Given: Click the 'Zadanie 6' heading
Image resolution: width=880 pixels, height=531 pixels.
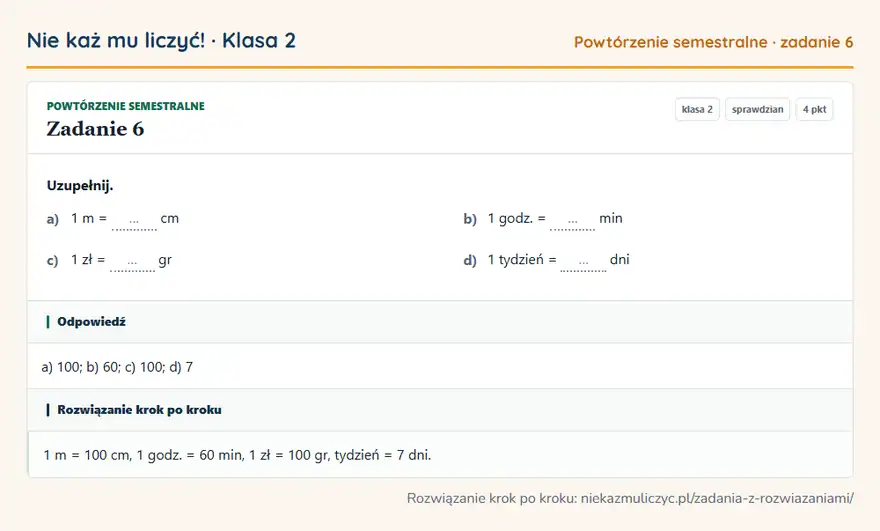Looking at the screenshot, I should [x=95, y=129].
